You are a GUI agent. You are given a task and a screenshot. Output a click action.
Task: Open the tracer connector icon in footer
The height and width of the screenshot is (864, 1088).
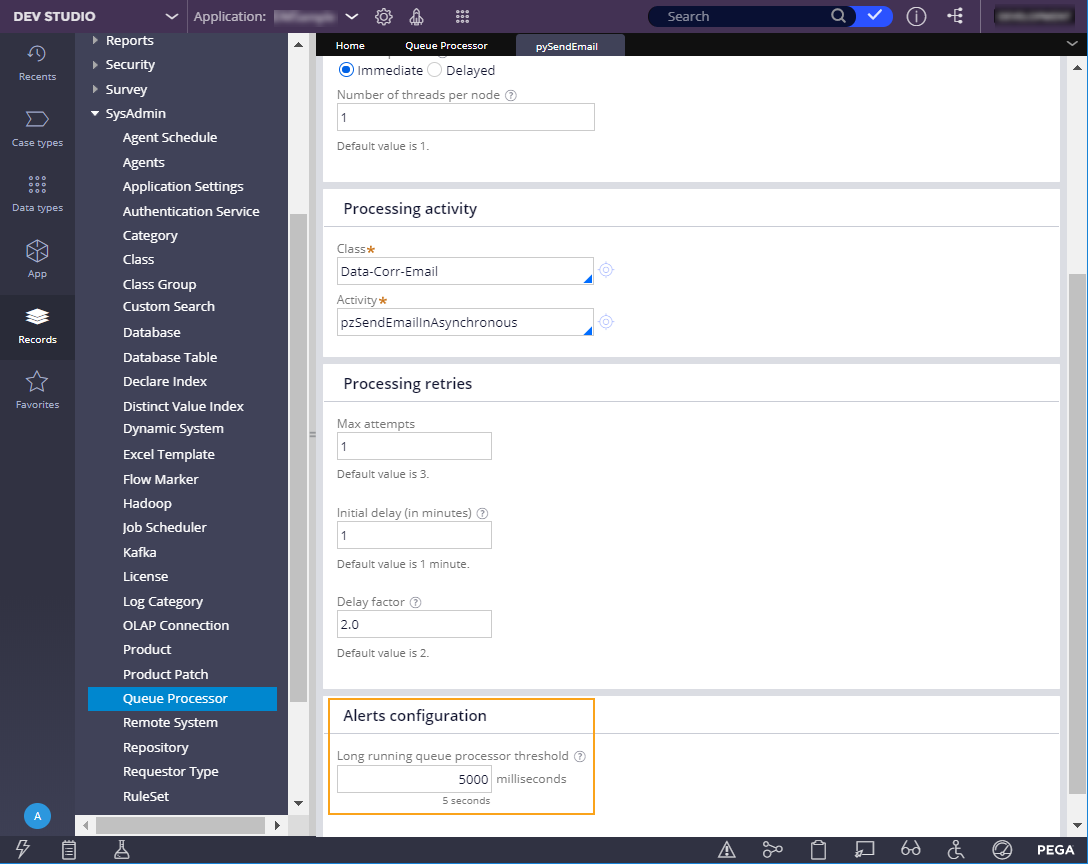(x=772, y=849)
